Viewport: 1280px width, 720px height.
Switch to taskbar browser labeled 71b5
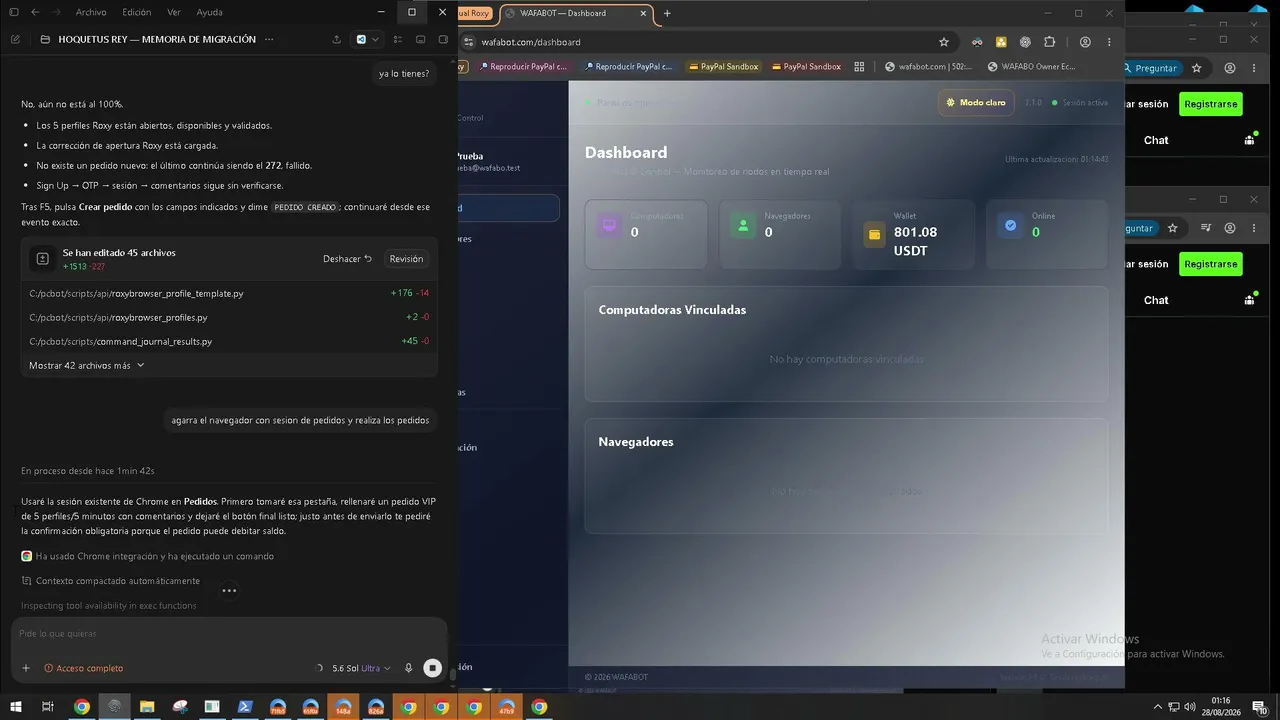pos(278,707)
